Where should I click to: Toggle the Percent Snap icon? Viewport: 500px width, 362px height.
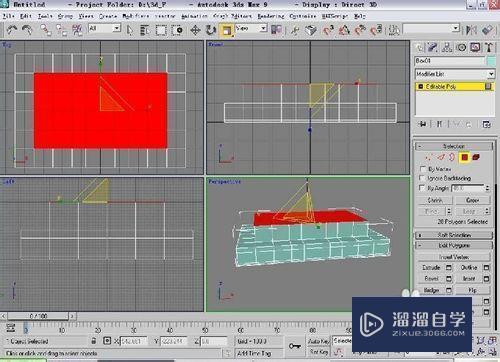pyautogui.click(x=360, y=30)
